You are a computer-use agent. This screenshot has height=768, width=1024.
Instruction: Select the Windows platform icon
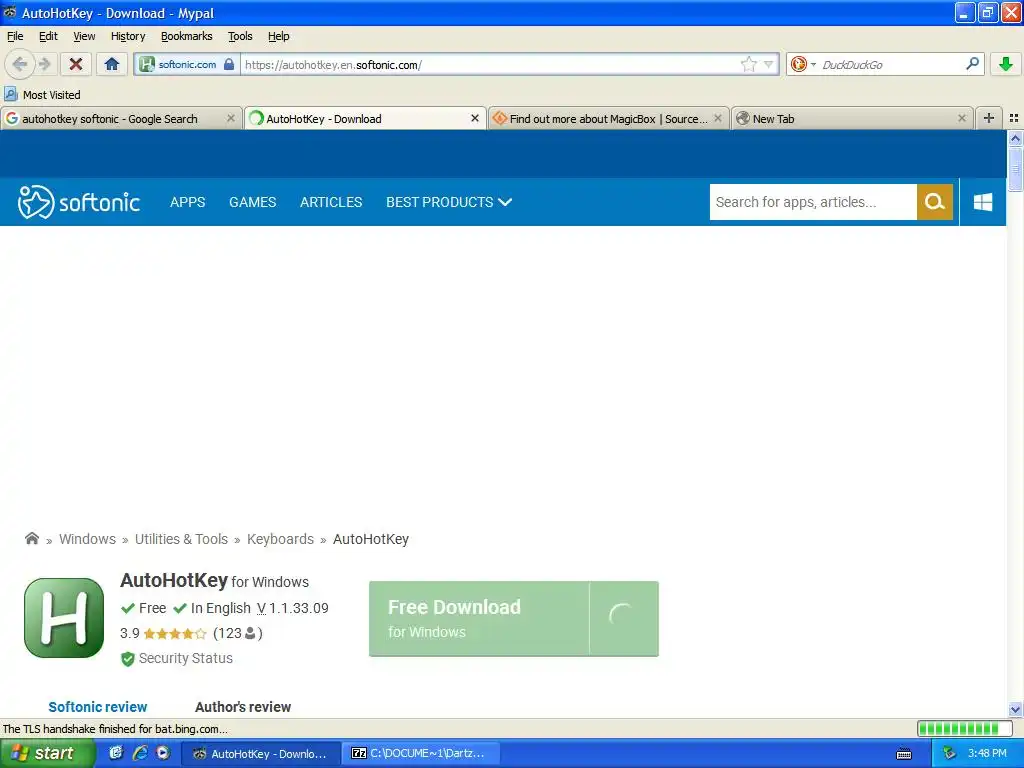983,202
